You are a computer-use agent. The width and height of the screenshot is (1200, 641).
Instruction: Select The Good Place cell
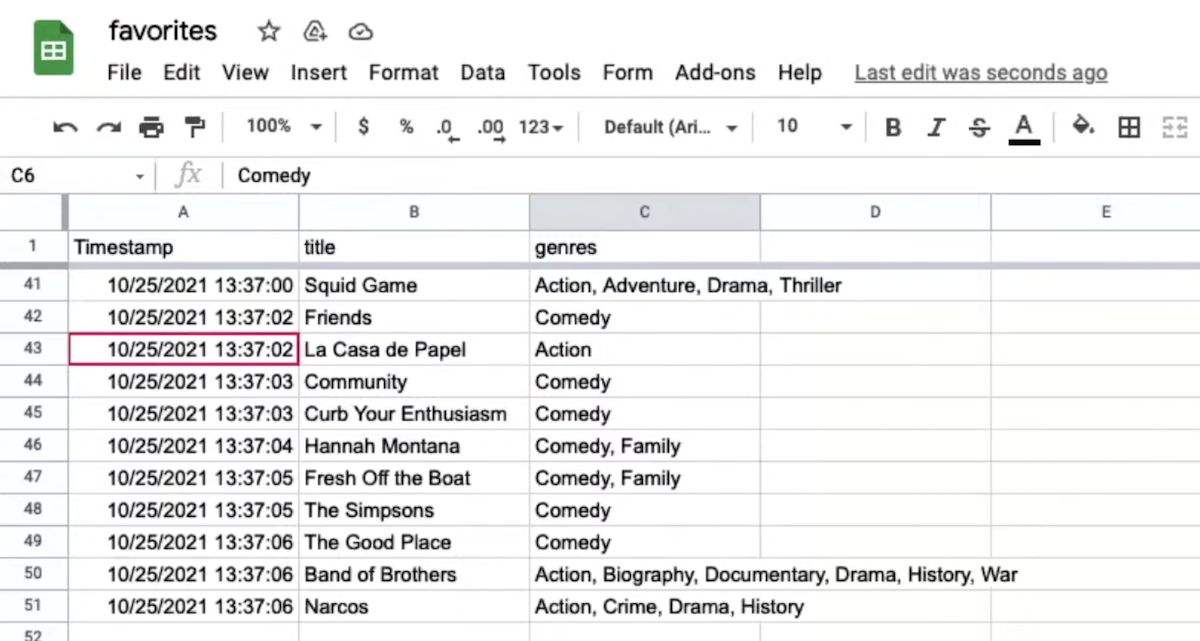pos(414,542)
